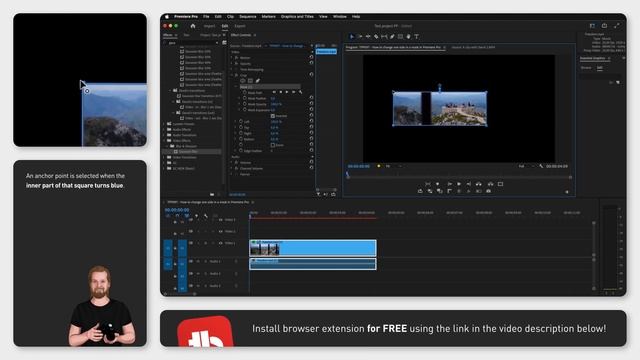Step forward one frame in Program Monitor
This screenshot has width=640, height=360.
click(x=469, y=184)
